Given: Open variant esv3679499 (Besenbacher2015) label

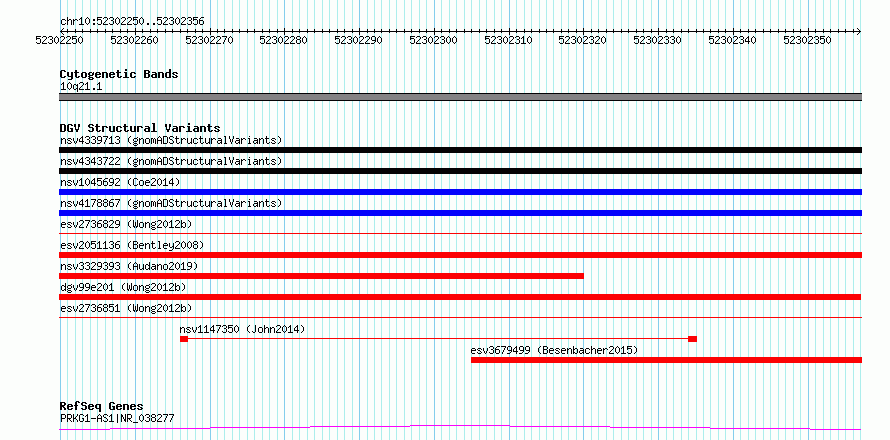Looking at the screenshot, I should point(555,350).
